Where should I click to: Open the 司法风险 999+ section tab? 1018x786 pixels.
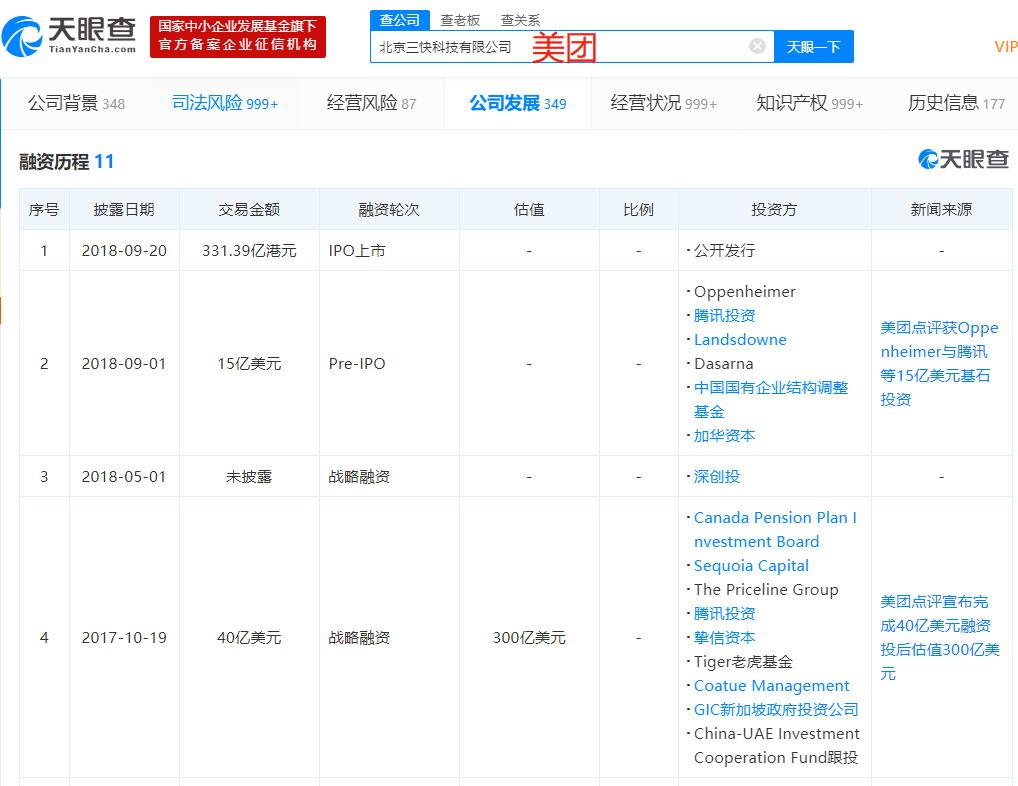(225, 103)
